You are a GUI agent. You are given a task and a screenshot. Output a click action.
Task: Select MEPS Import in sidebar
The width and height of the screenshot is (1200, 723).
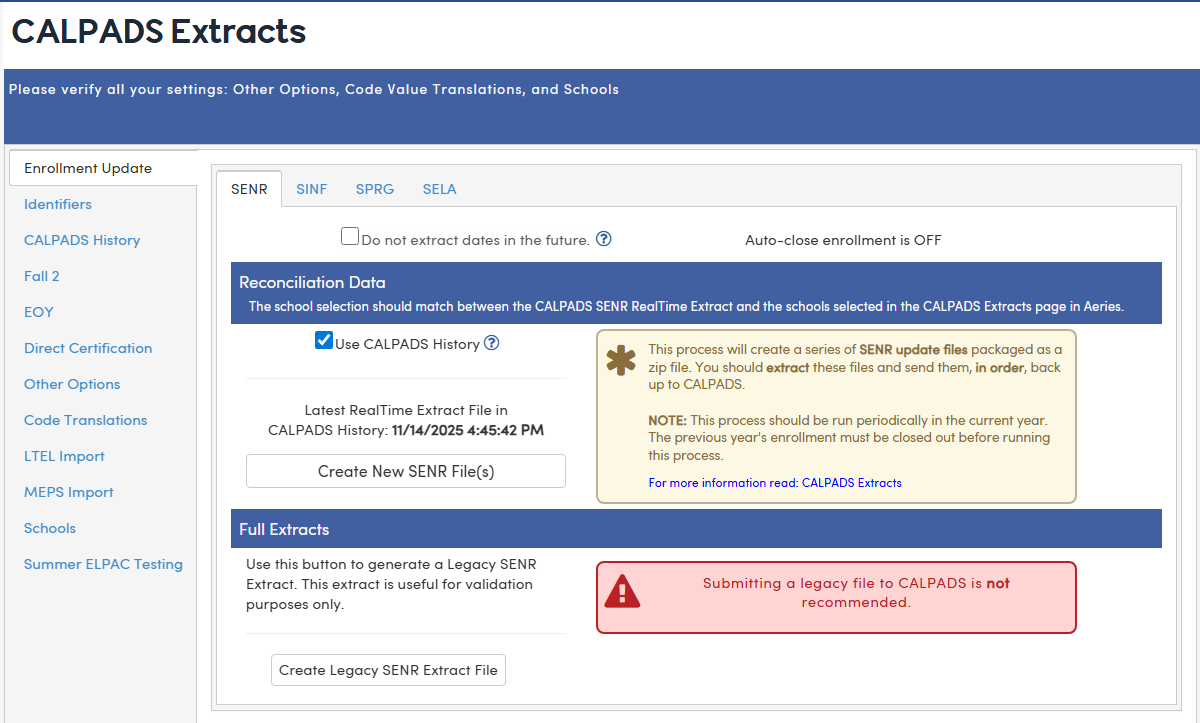(x=69, y=492)
